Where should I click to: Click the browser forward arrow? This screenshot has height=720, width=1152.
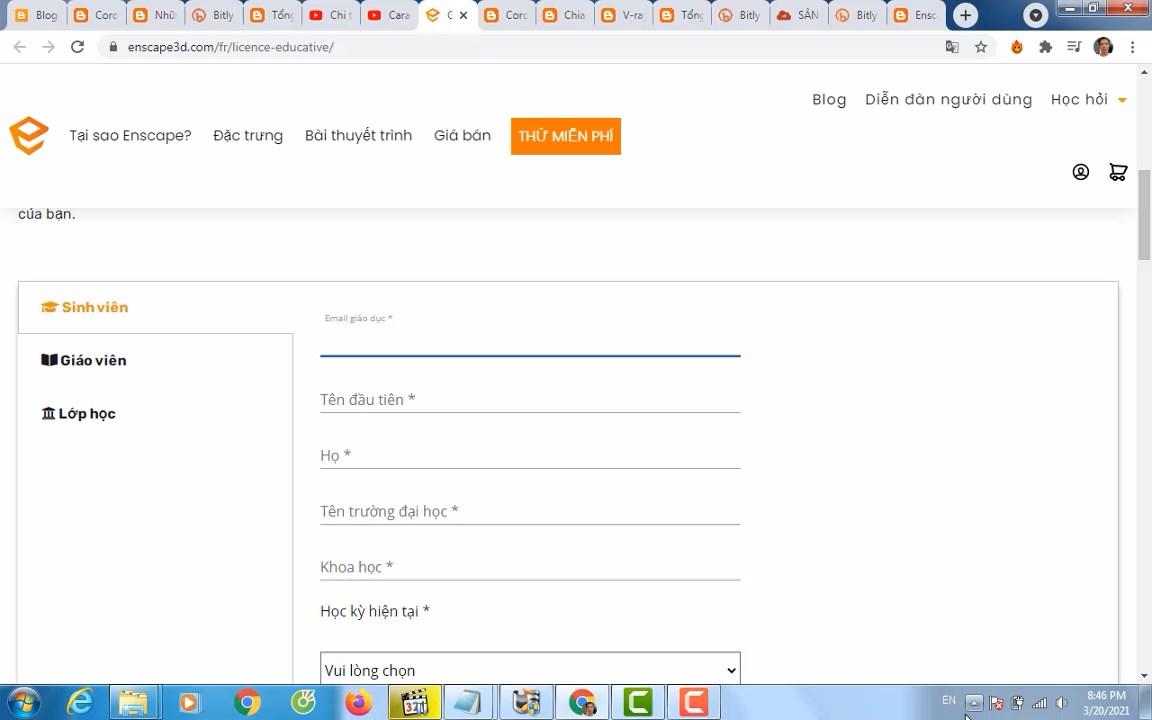pyautogui.click(x=48, y=47)
